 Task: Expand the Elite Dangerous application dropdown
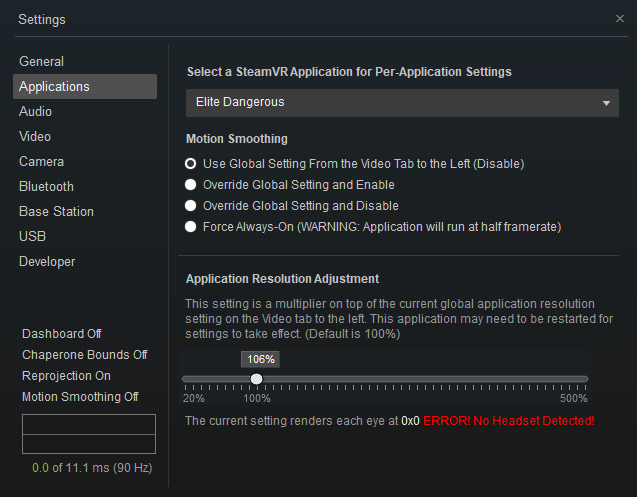click(x=402, y=103)
